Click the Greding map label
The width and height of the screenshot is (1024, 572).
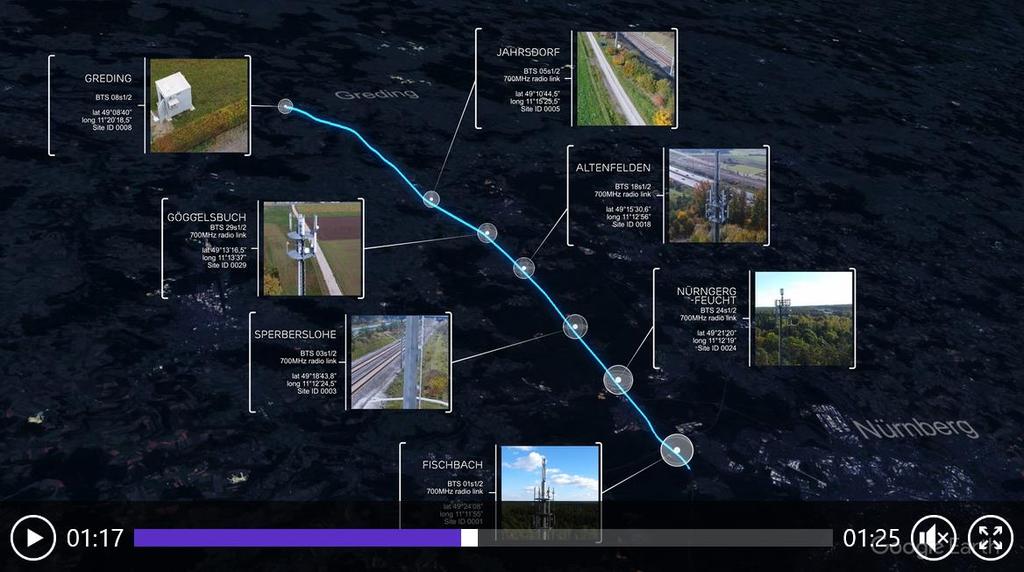[x=376, y=94]
